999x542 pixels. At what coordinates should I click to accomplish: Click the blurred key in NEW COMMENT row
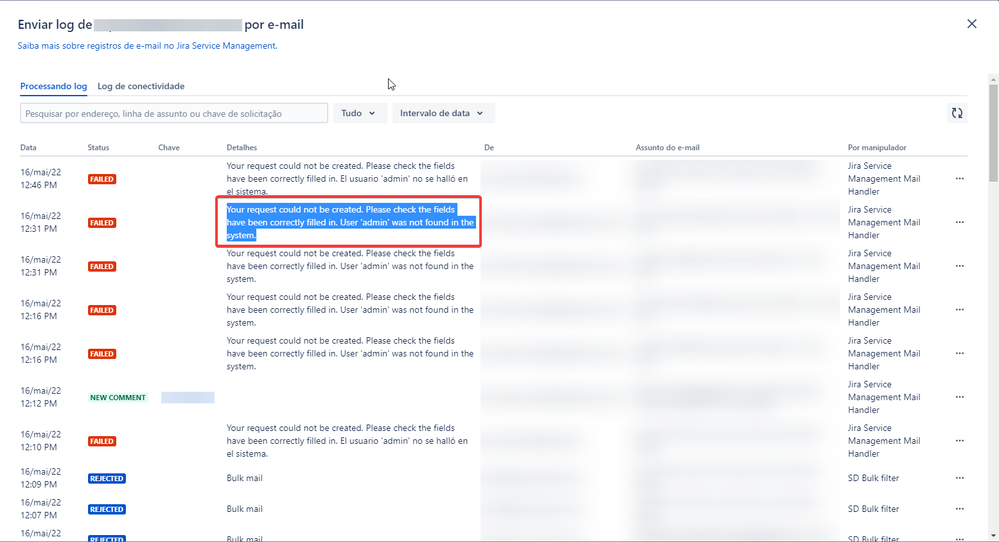pyautogui.click(x=187, y=397)
